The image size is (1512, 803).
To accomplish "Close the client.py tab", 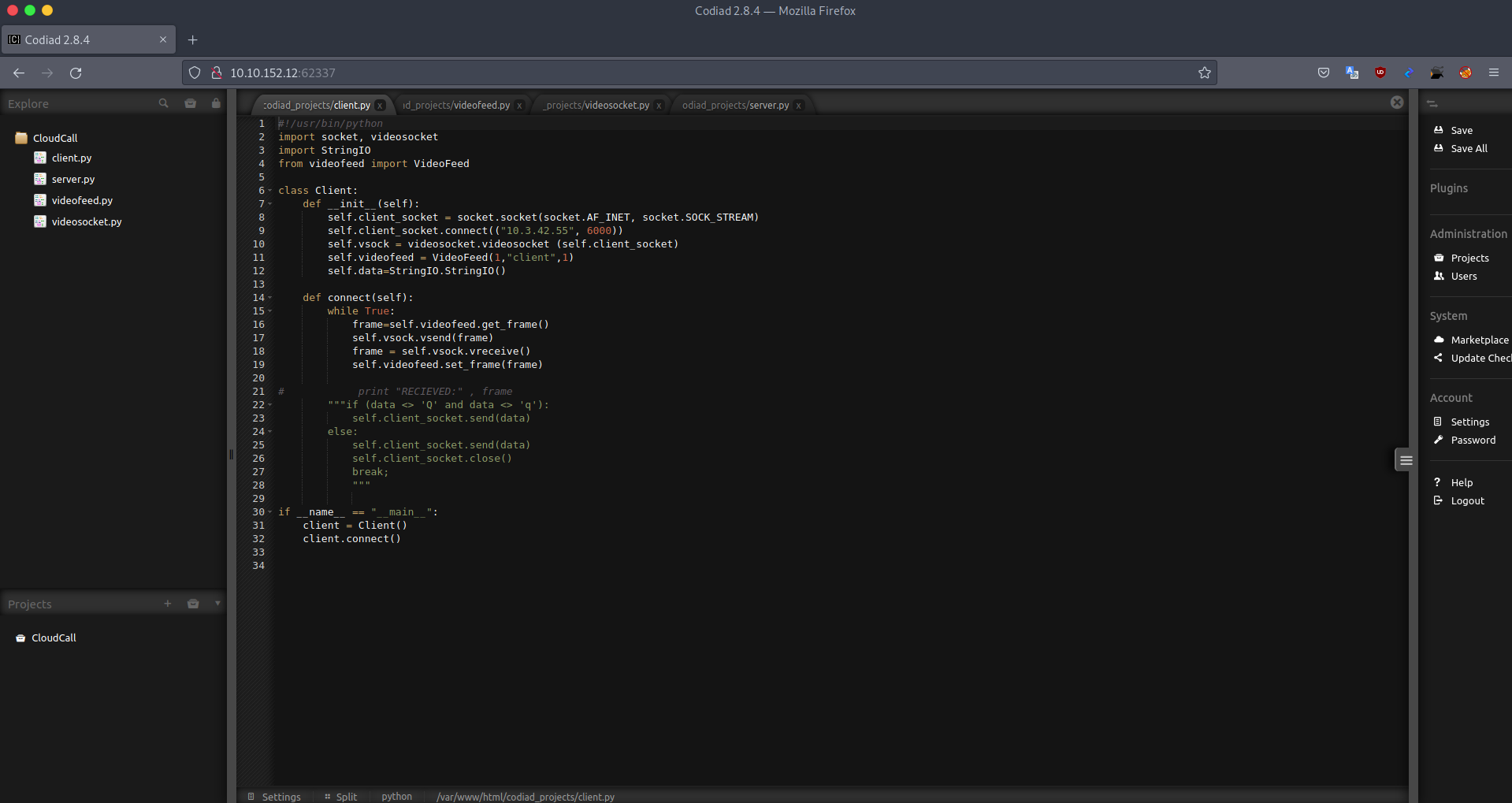I will click(380, 106).
